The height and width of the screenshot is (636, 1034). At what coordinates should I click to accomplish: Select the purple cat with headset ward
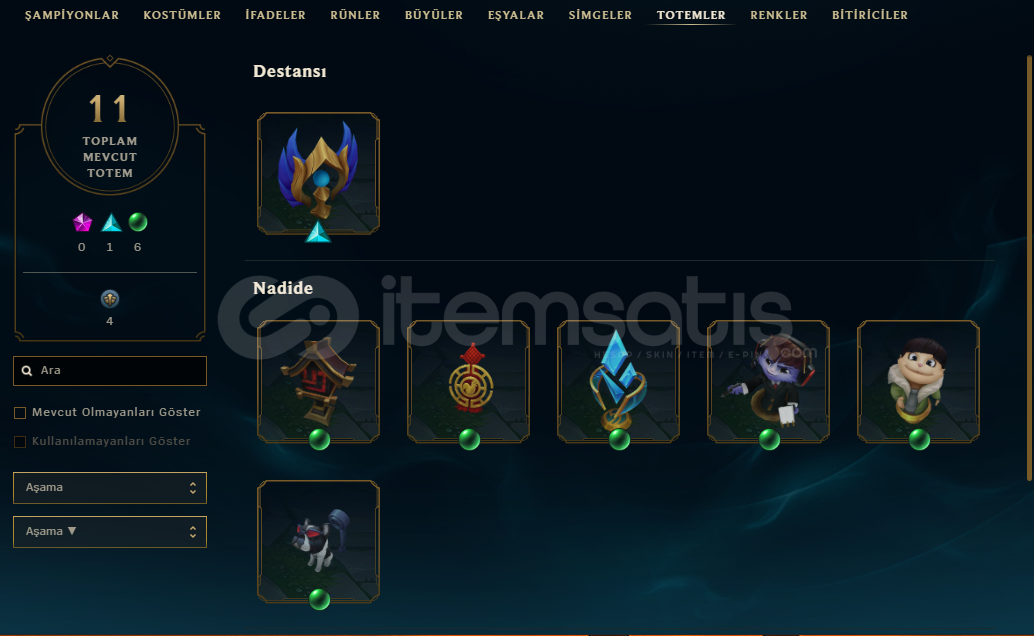pos(768,381)
